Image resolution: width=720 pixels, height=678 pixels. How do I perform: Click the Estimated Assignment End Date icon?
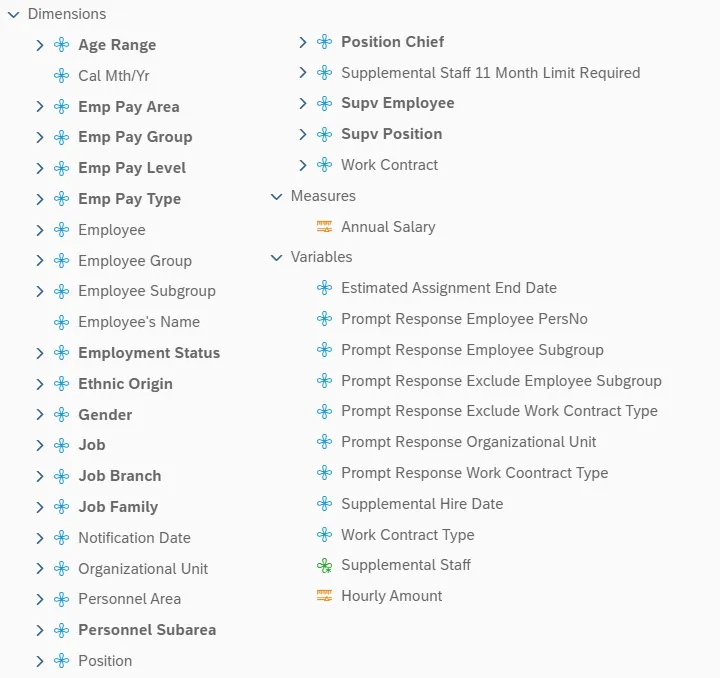[x=324, y=288]
